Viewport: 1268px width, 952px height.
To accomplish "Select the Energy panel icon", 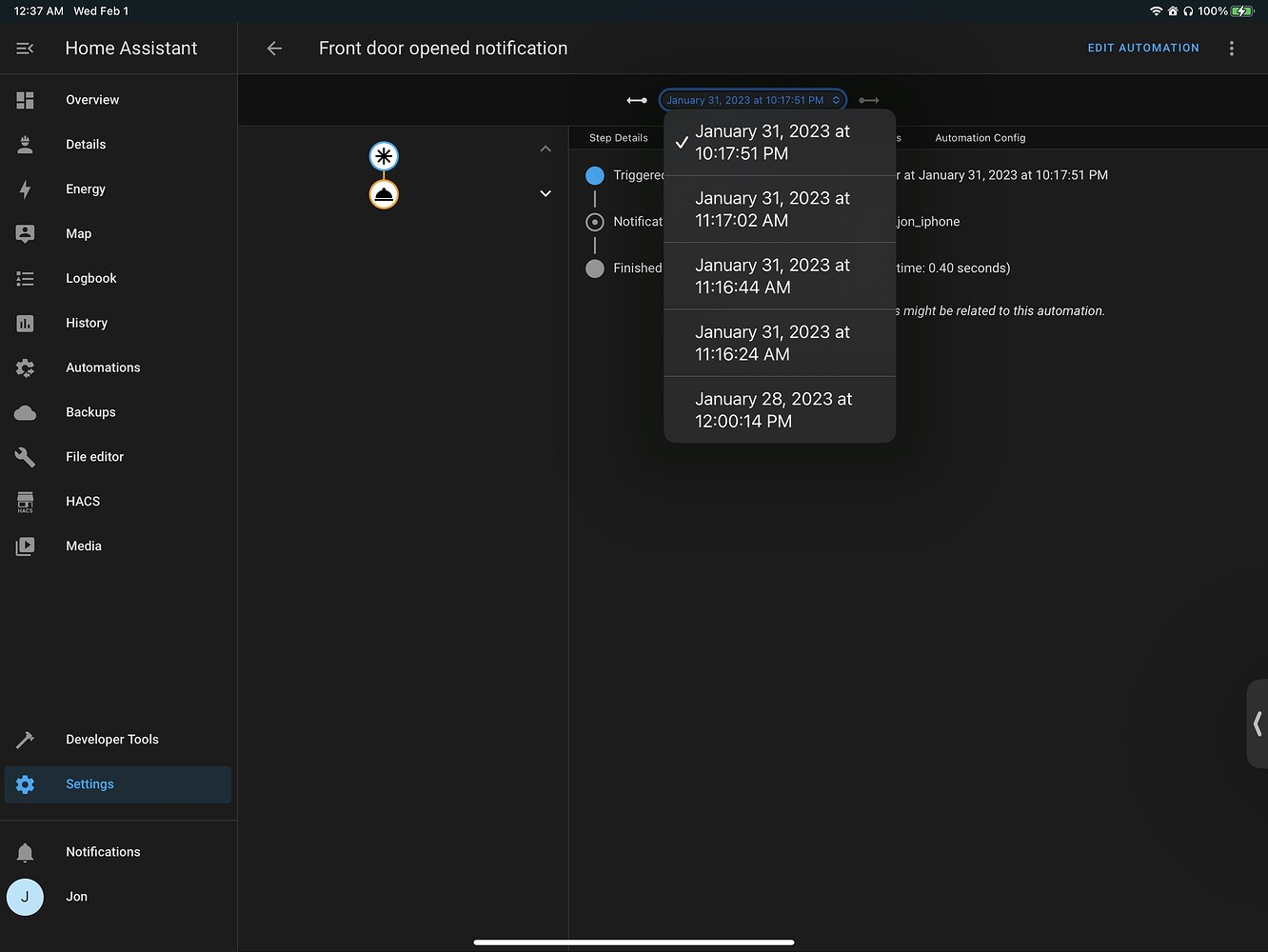I will pos(25,189).
